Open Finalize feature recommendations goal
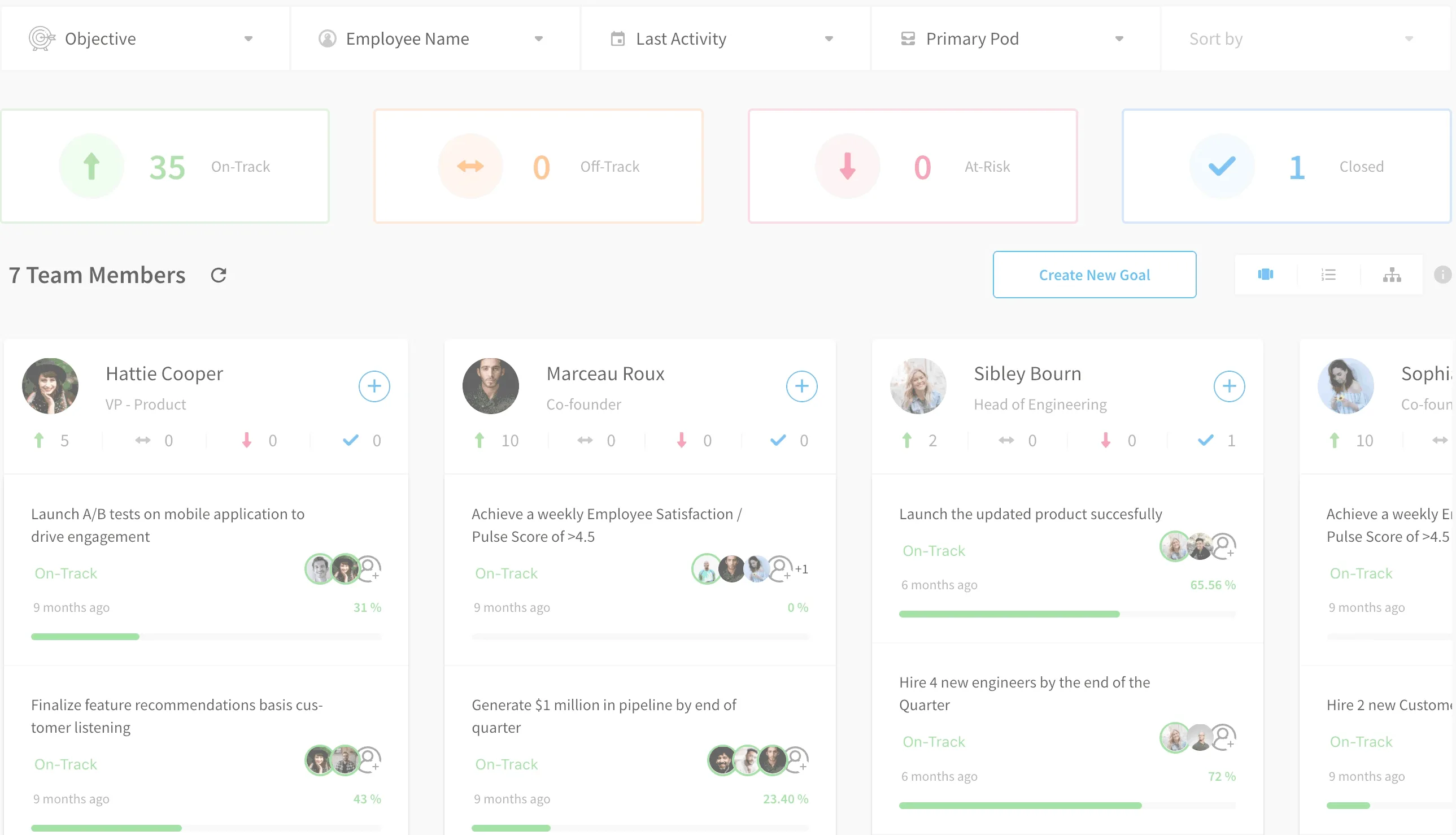The image size is (1456, 835). [177, 716]
